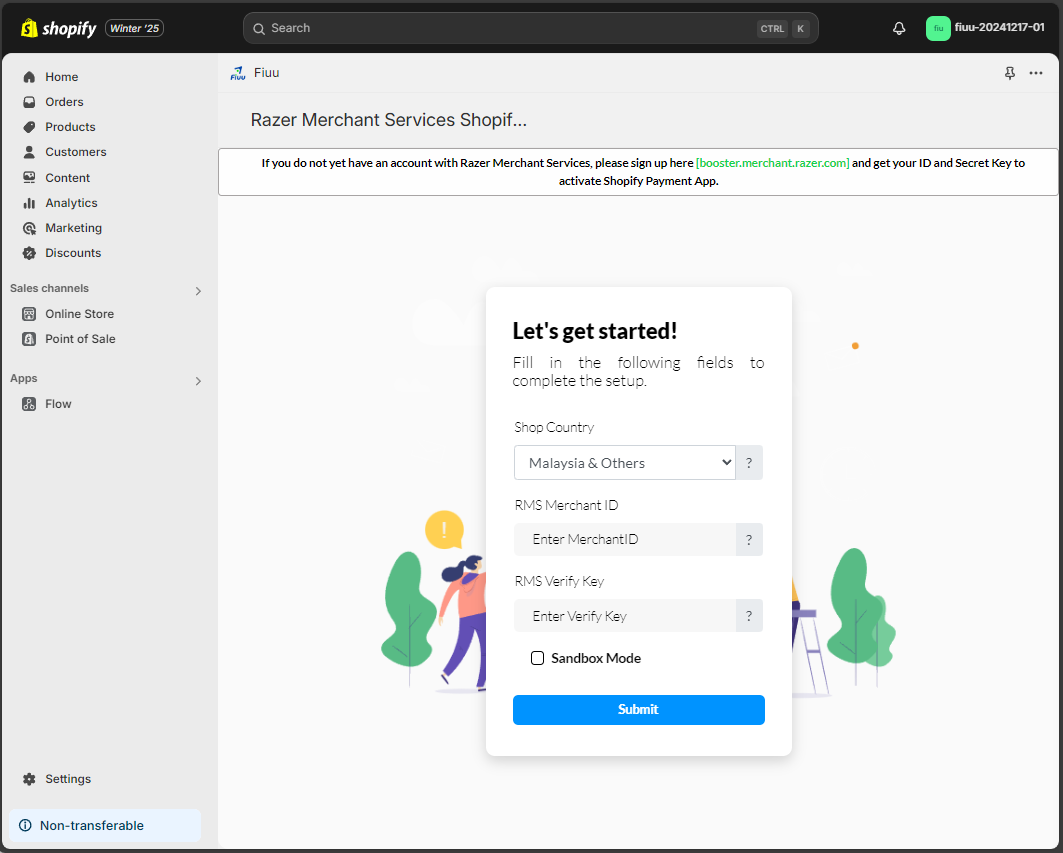Click the Flow app icon
Viewport: 1063px width, 853px height.
(x=29, y=404)
